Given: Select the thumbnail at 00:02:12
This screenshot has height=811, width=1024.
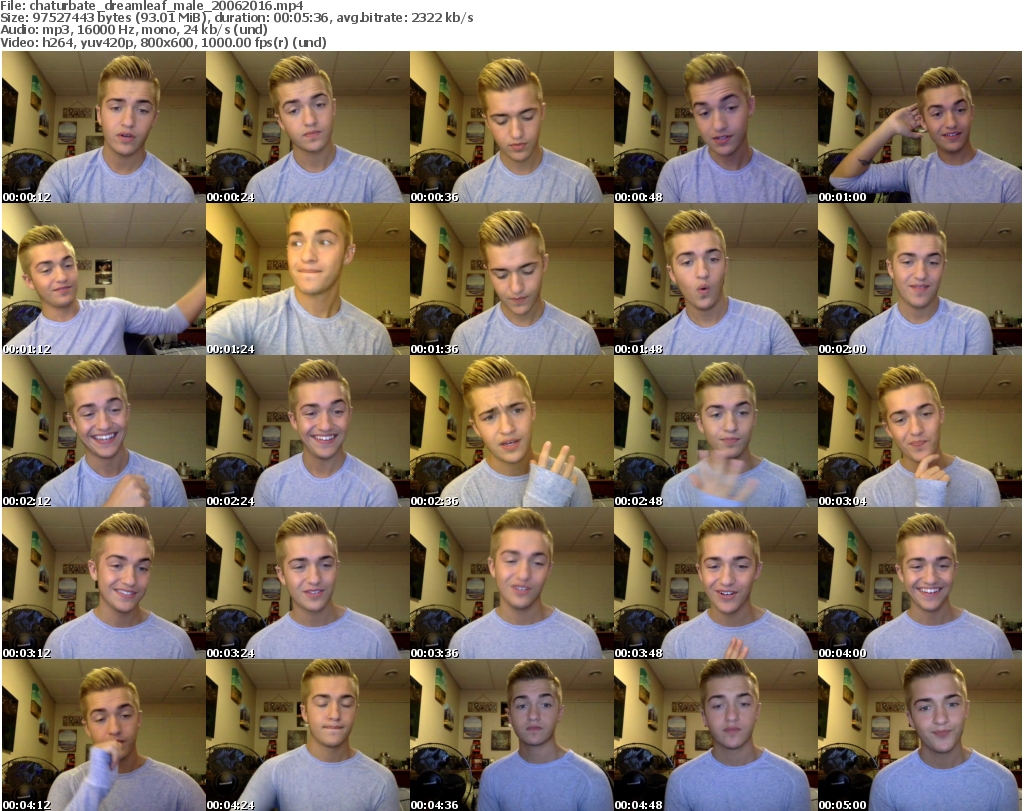Looking at the screenshot, I should [x=104, y=432].
